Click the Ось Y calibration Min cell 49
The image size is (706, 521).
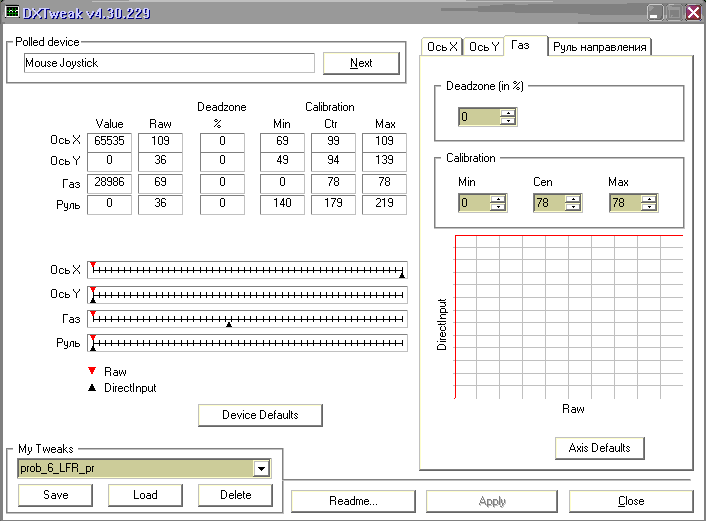click(x=282, y=161)
